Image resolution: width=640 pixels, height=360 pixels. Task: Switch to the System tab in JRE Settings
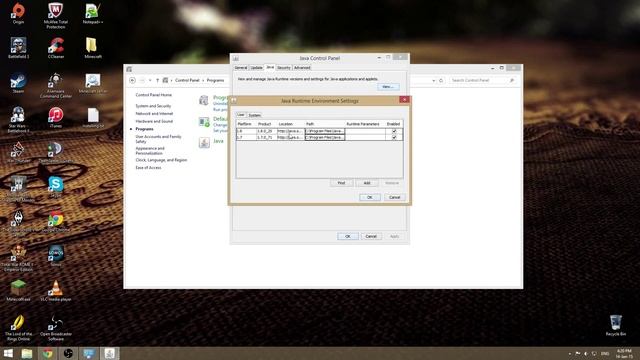click(x=254, y=115)
